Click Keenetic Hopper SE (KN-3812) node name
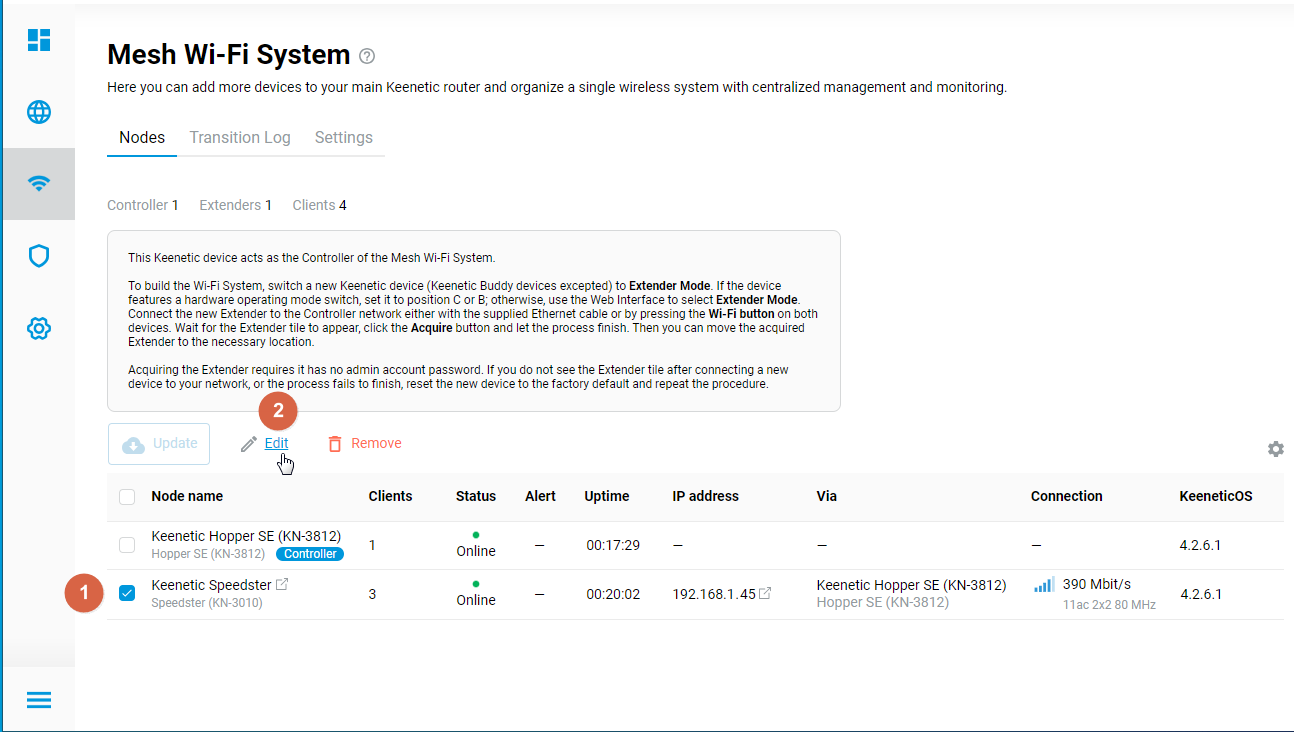The image size is (1294, 732). [x=246, y=536]
